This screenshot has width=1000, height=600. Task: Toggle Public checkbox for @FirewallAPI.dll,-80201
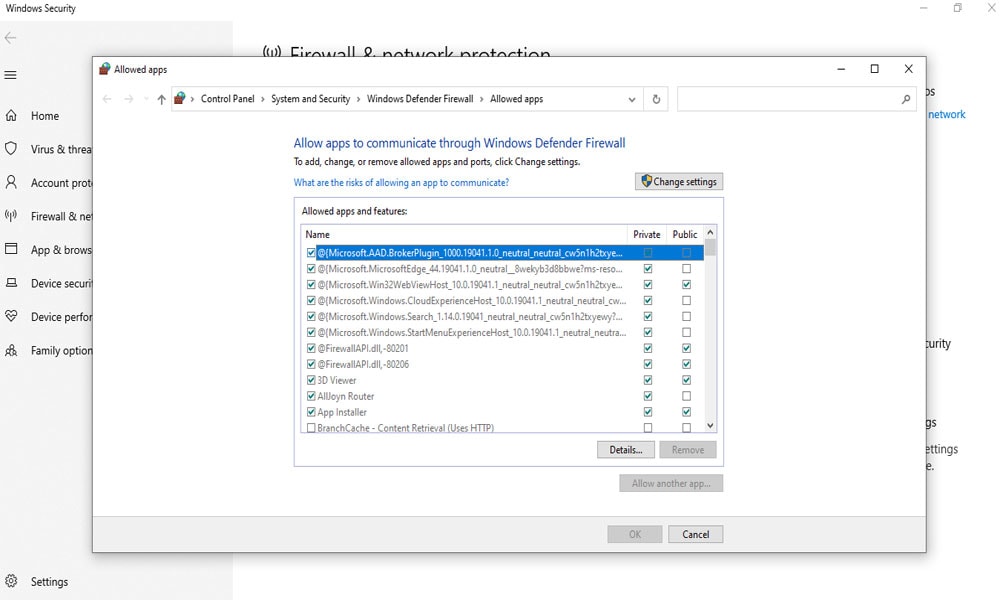tap(686, 348)
